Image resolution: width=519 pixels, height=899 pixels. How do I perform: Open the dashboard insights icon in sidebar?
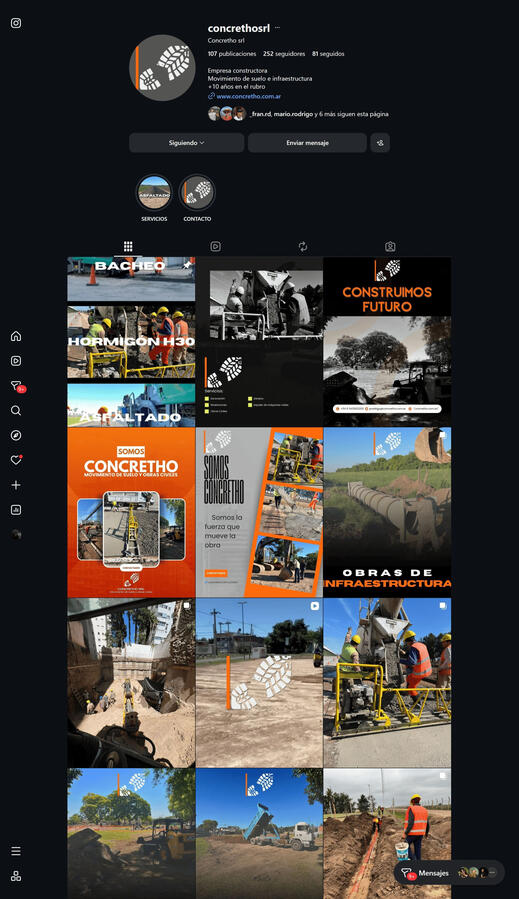click(16, 510)
